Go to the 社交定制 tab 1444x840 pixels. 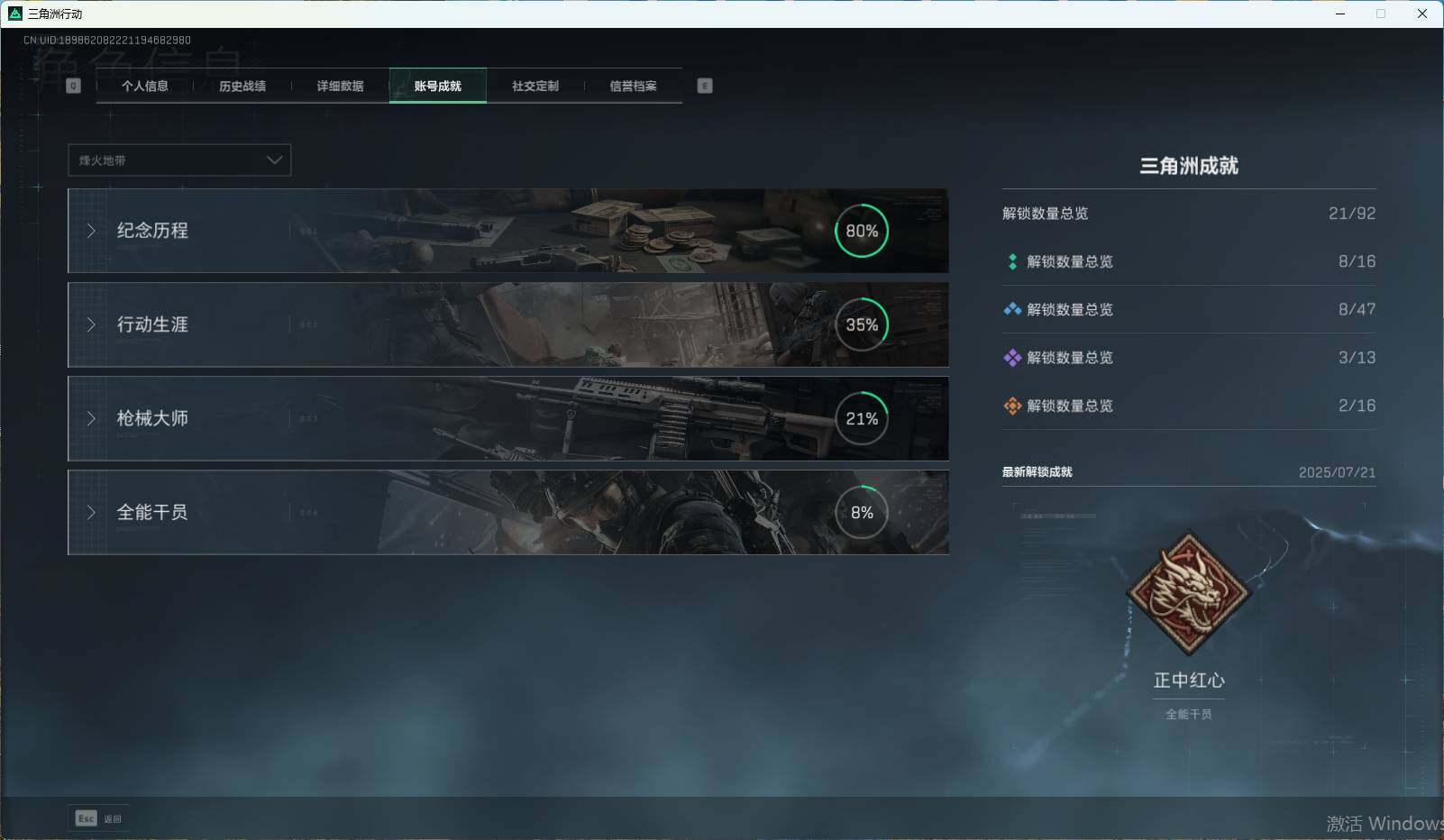coord(535,86)
